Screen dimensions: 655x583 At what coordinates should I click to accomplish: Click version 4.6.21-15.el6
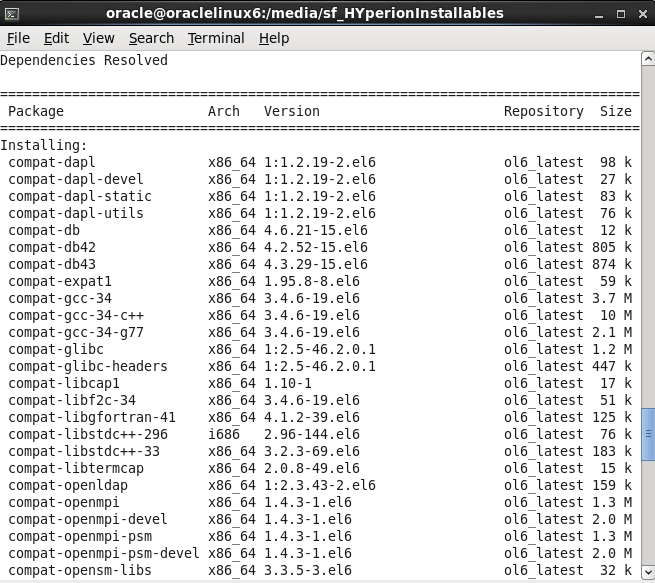click(x=316, y=231)
